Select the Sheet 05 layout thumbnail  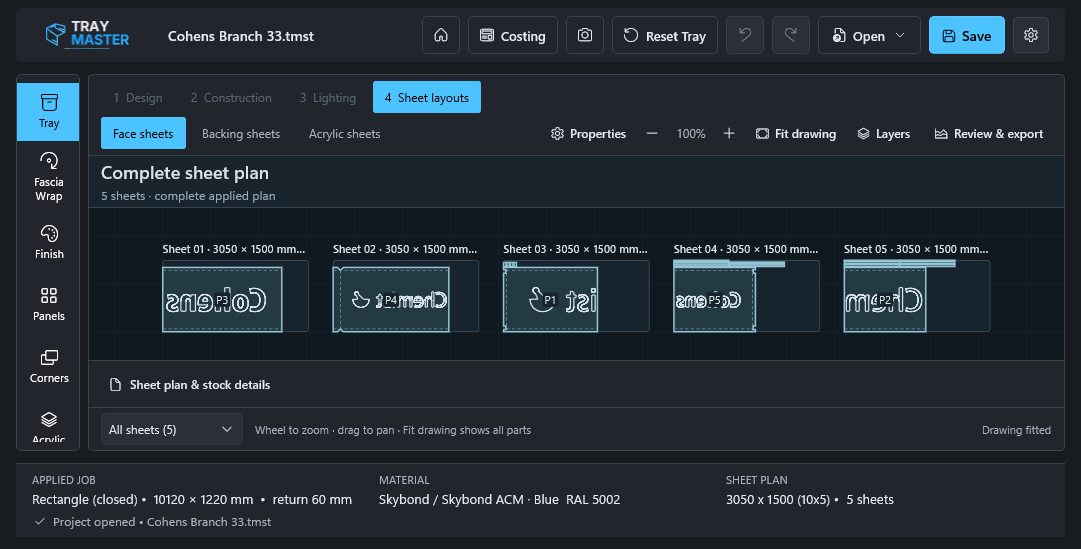coord(916,296)
